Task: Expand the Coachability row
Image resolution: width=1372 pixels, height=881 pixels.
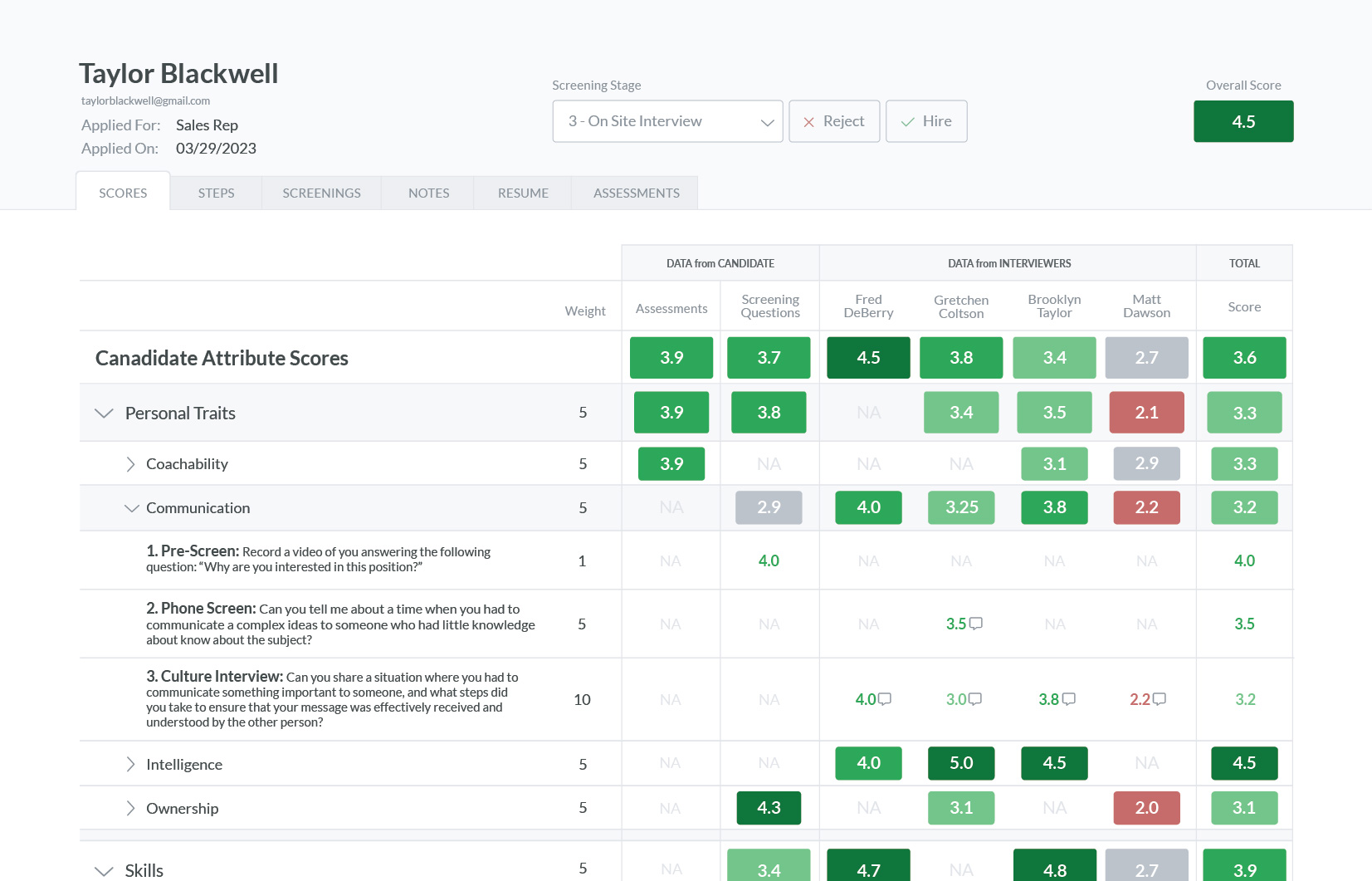Action: point(130,464)
